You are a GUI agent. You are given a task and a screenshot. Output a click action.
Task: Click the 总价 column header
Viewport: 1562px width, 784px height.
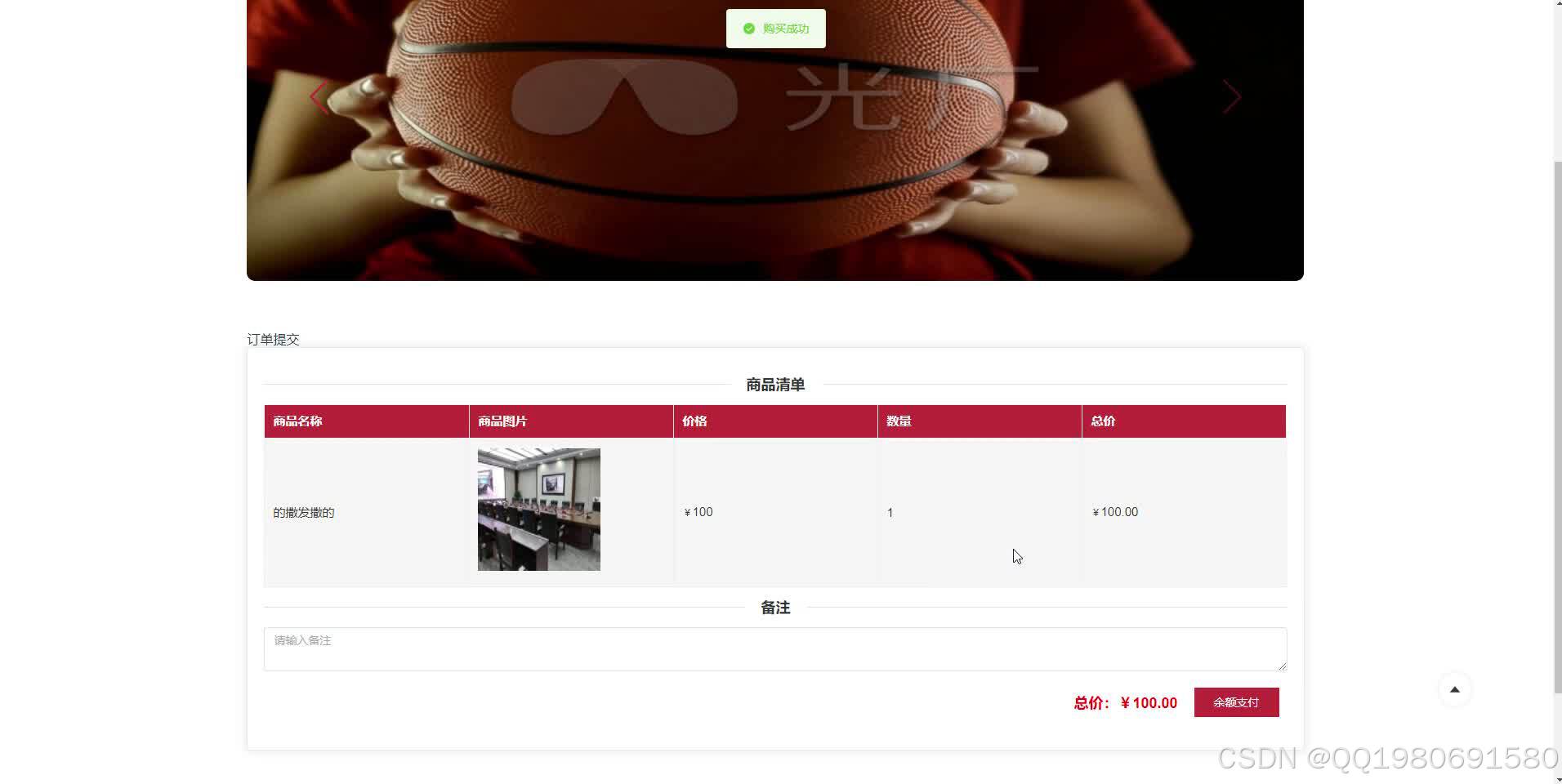point(1184,421)
